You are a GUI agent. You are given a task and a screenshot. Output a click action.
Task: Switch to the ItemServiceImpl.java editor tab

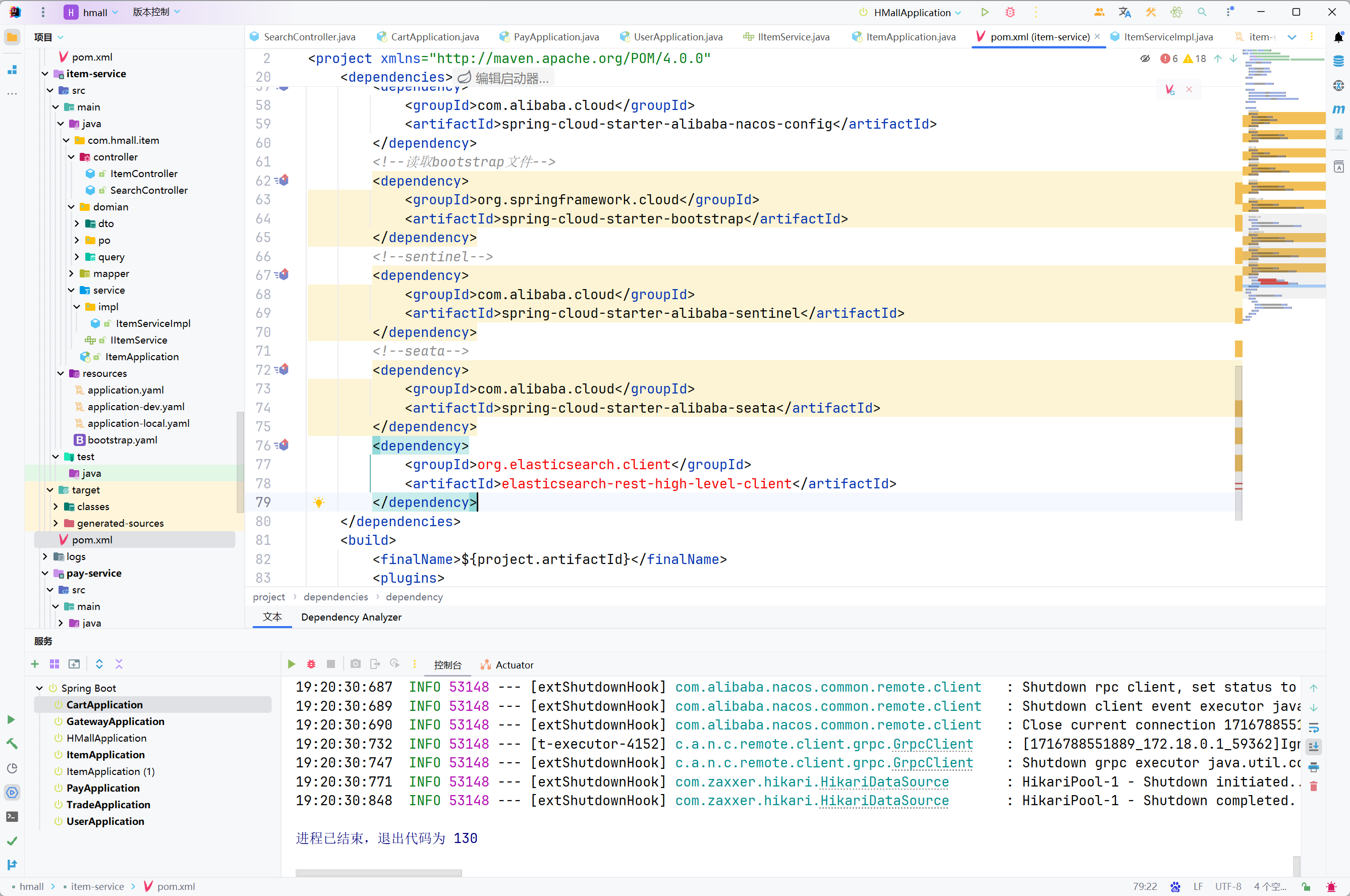(1168, 37)
